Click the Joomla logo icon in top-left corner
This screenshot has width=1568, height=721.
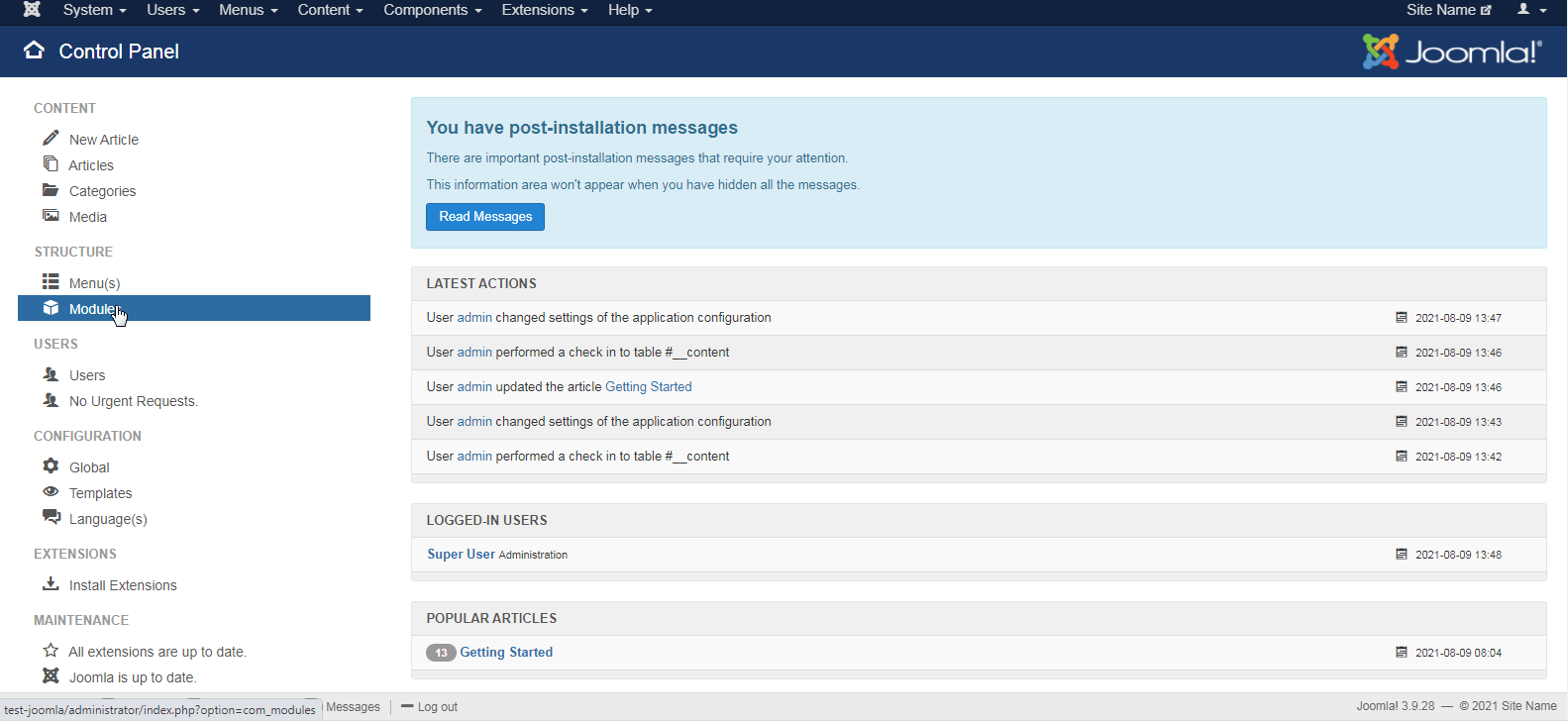(32, 10)
